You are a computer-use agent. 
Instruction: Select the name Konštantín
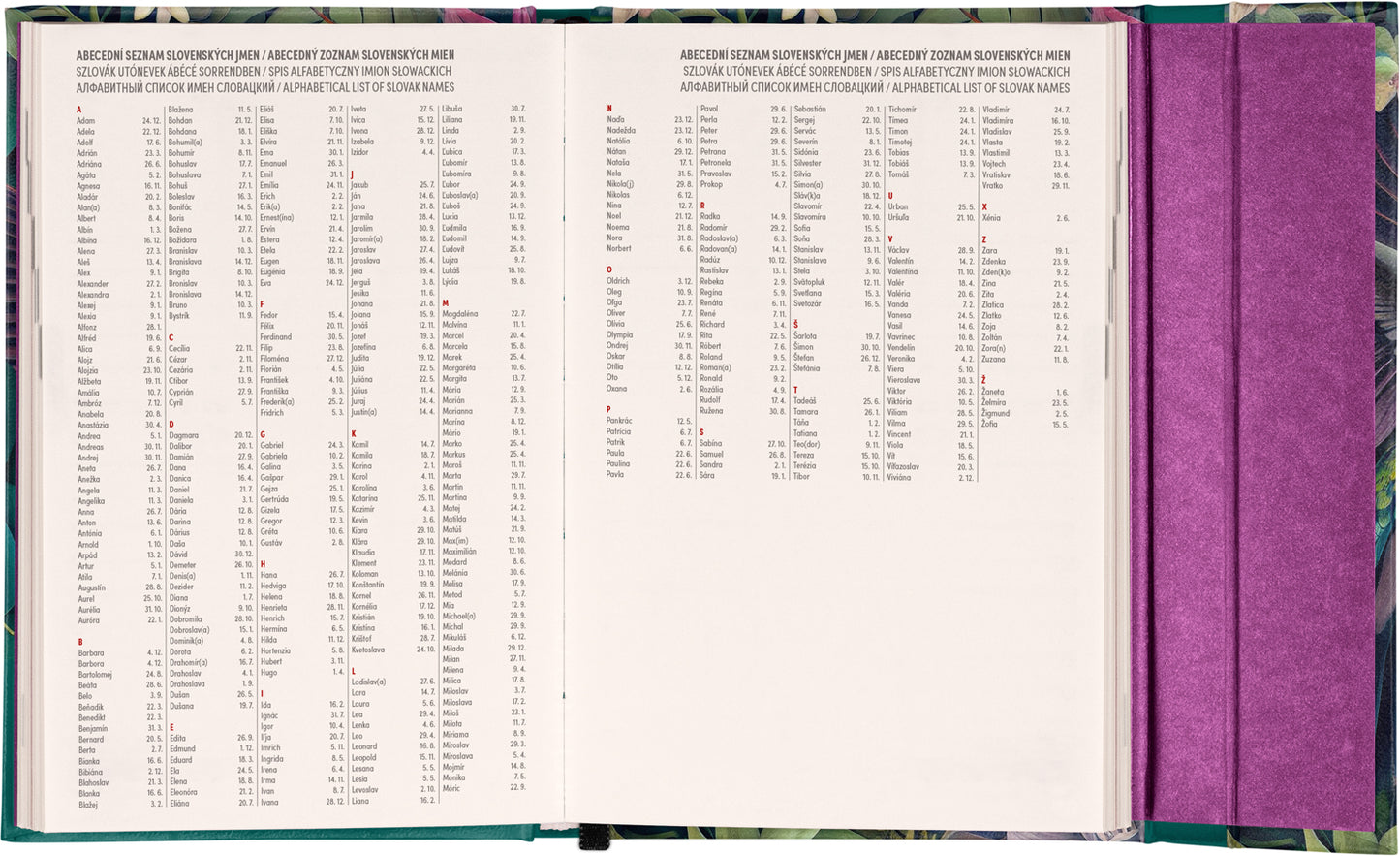click(368, 585)
